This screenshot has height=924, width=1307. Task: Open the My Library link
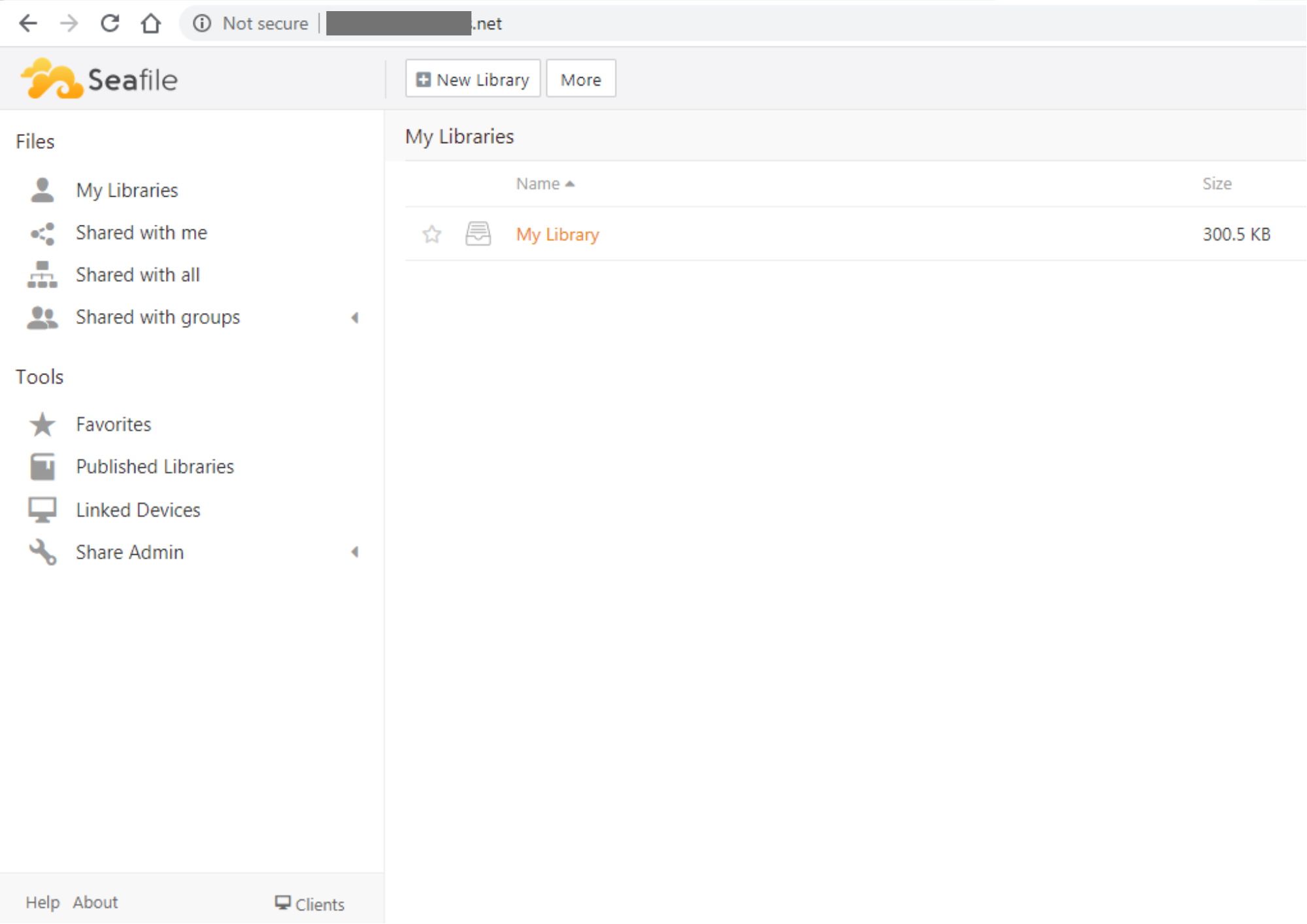(x=557, y=235)
